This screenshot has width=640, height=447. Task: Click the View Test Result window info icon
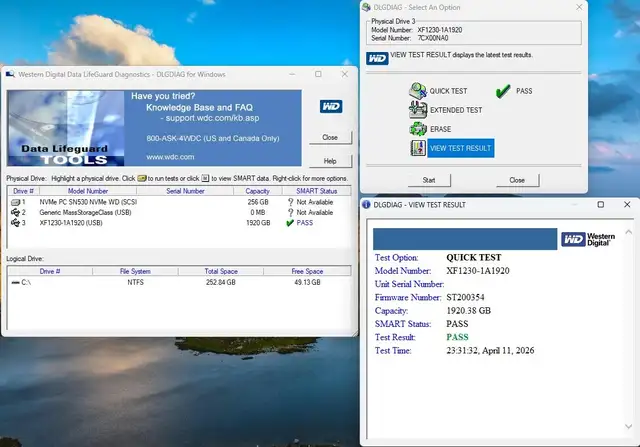tap(366, 205)
